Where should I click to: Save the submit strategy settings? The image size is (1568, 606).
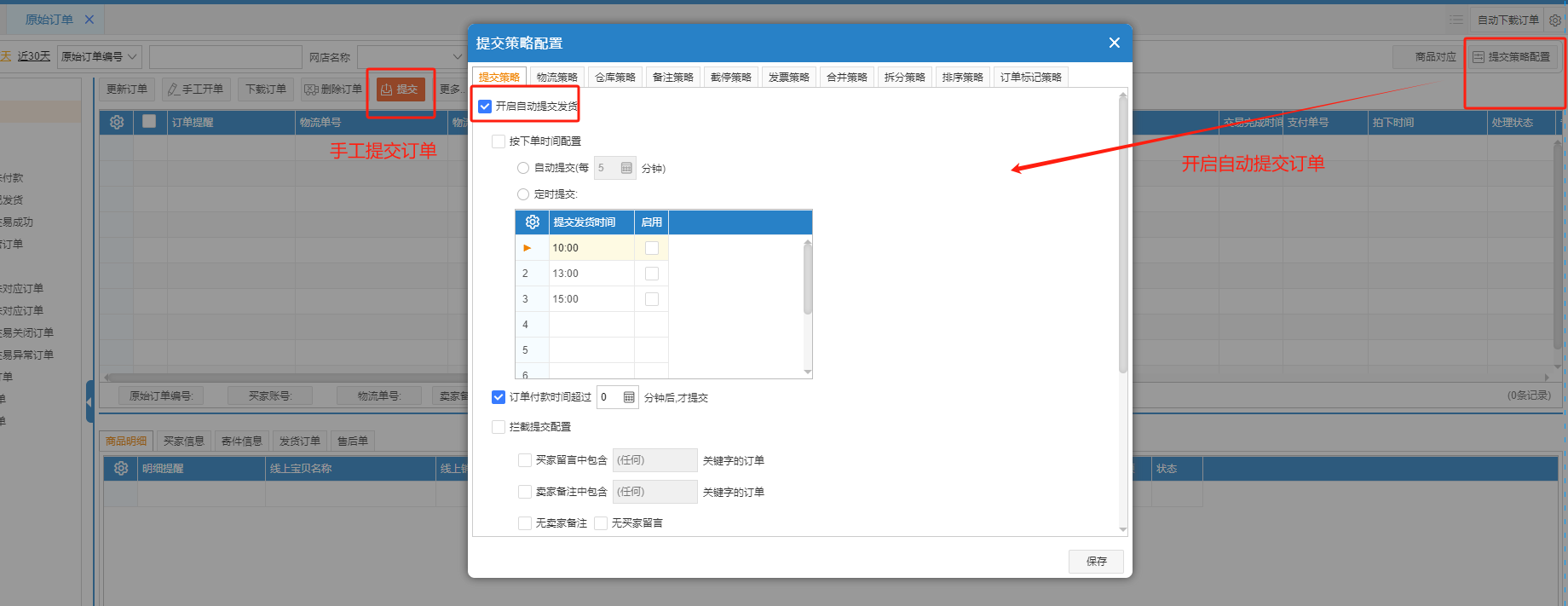pyautogui.click(x=1096, y=561)
